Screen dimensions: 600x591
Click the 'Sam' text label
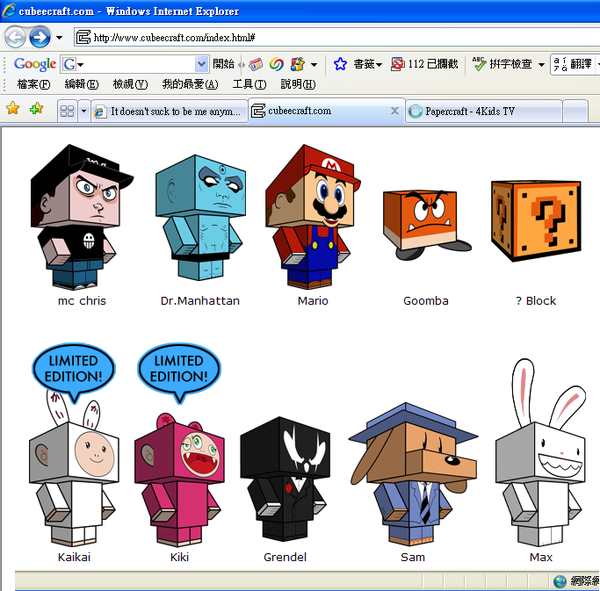(x=413, y=557)
